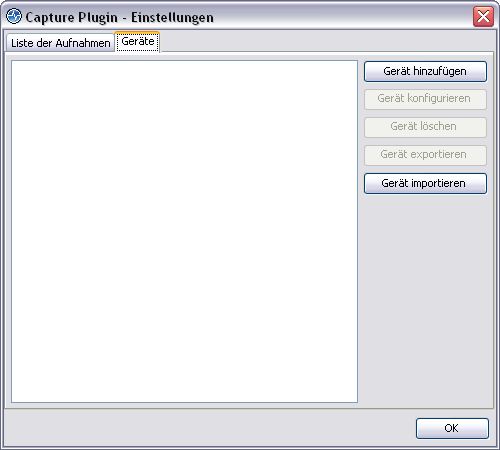Open the recordings list tab
This screenshot has width=500, height=450.
[60, 43]
